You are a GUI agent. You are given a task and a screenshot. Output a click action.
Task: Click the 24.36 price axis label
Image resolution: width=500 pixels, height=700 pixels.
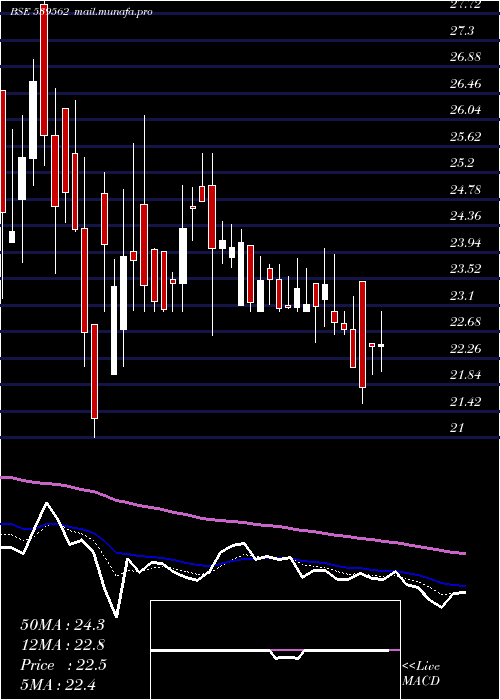coord(466,216)
